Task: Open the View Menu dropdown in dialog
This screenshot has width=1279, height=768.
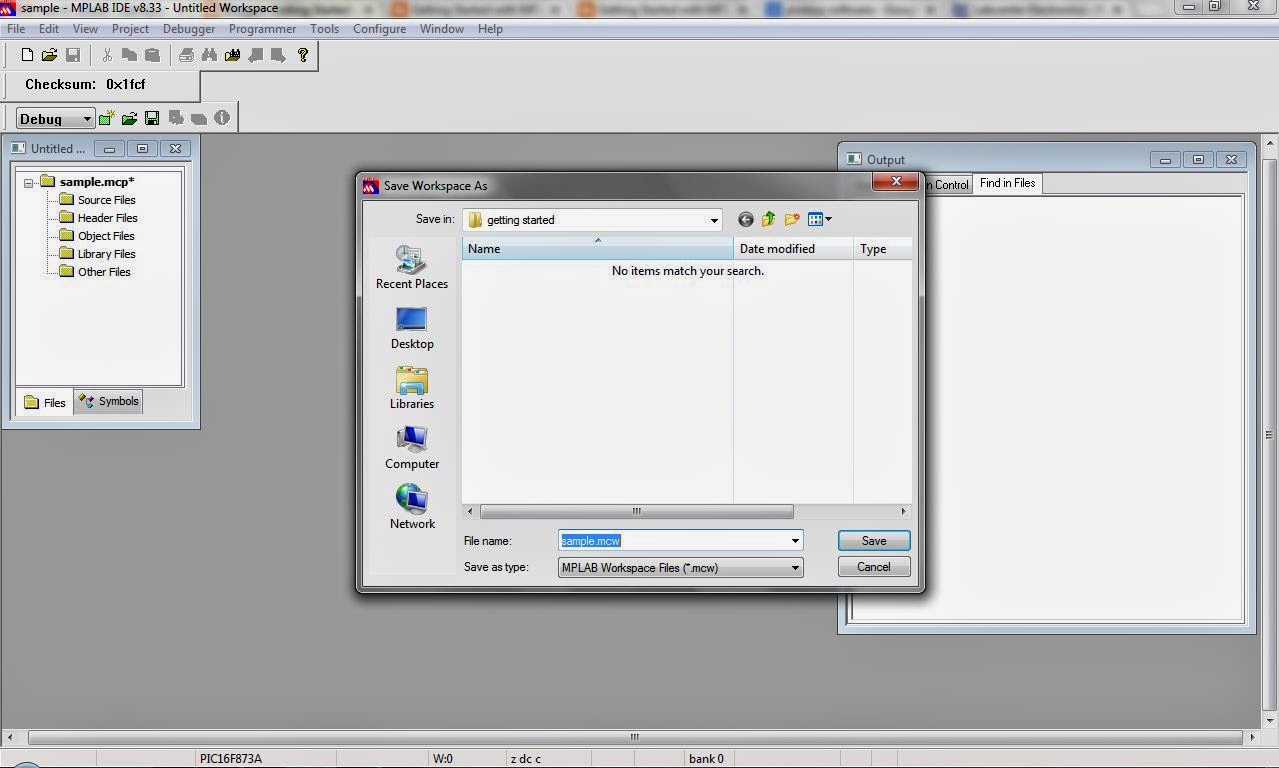Action: pyautogui.click(x=820, y=220)
